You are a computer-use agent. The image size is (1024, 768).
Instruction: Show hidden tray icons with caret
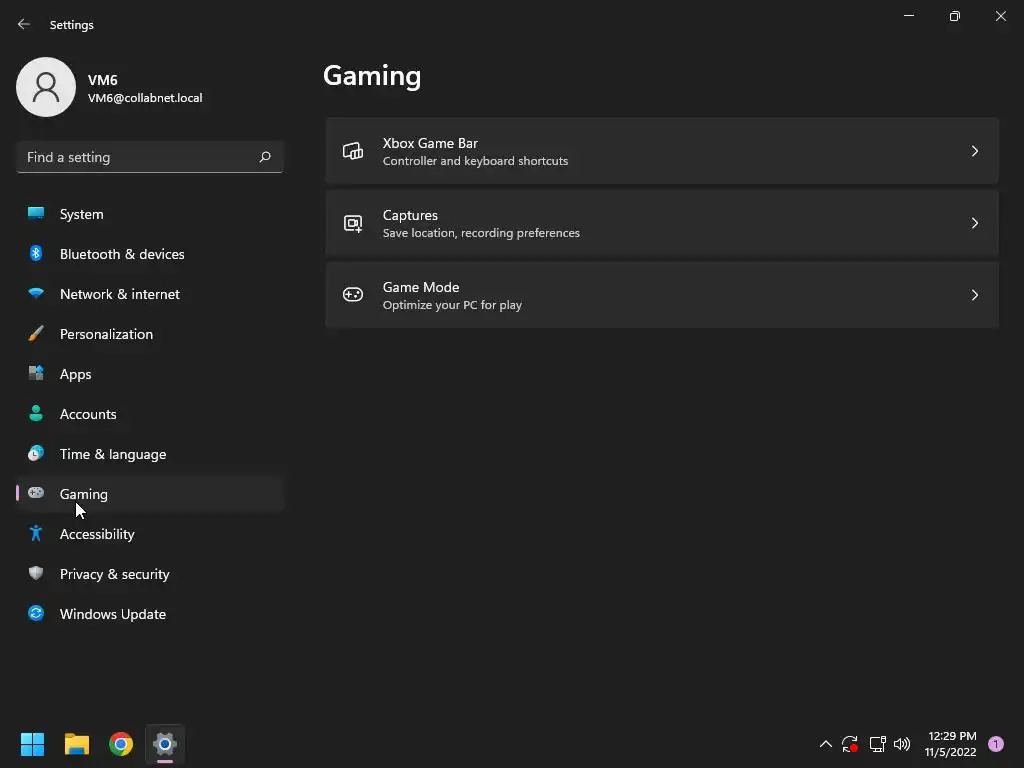click(x=825, y=744)
